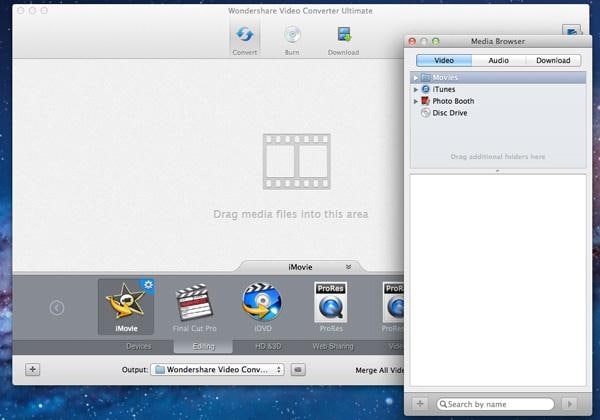Select iTunes in the Media Browser list

pyautogui.click(x=498, y=90)
